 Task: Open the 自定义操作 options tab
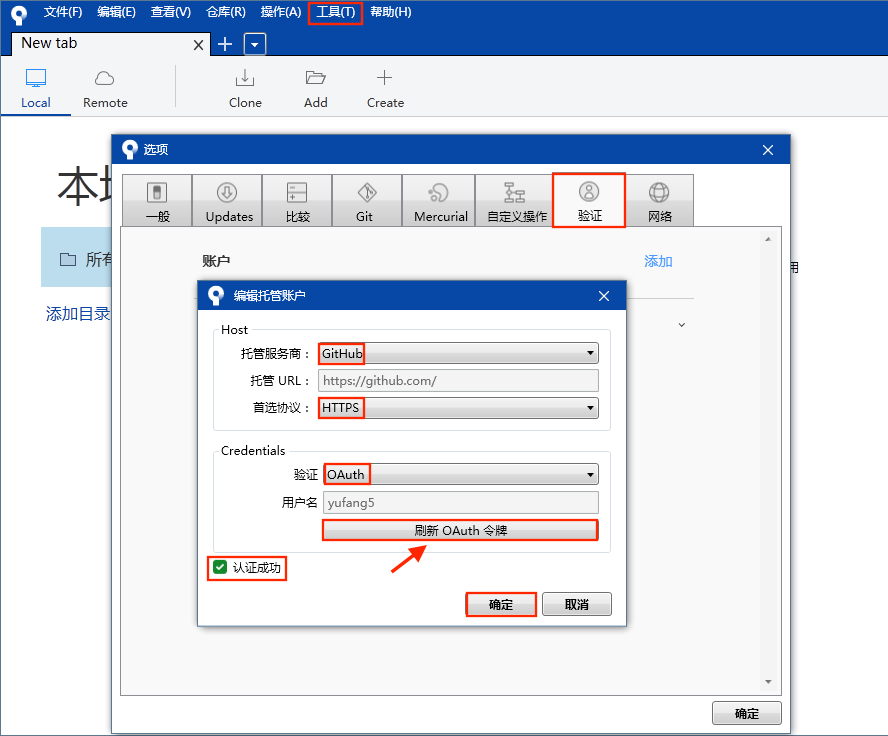tap(514, 201)
